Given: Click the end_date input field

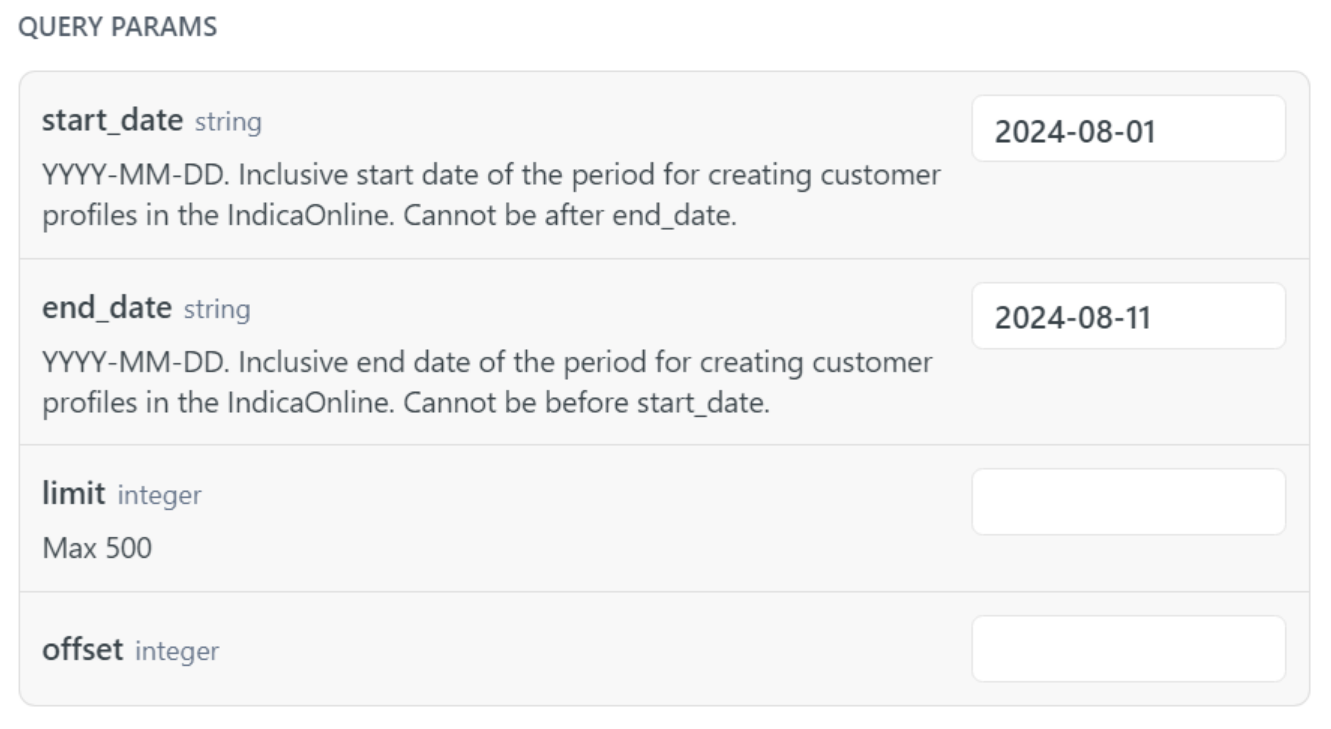Looking at the screenshot, I should tap(1127, 316).
